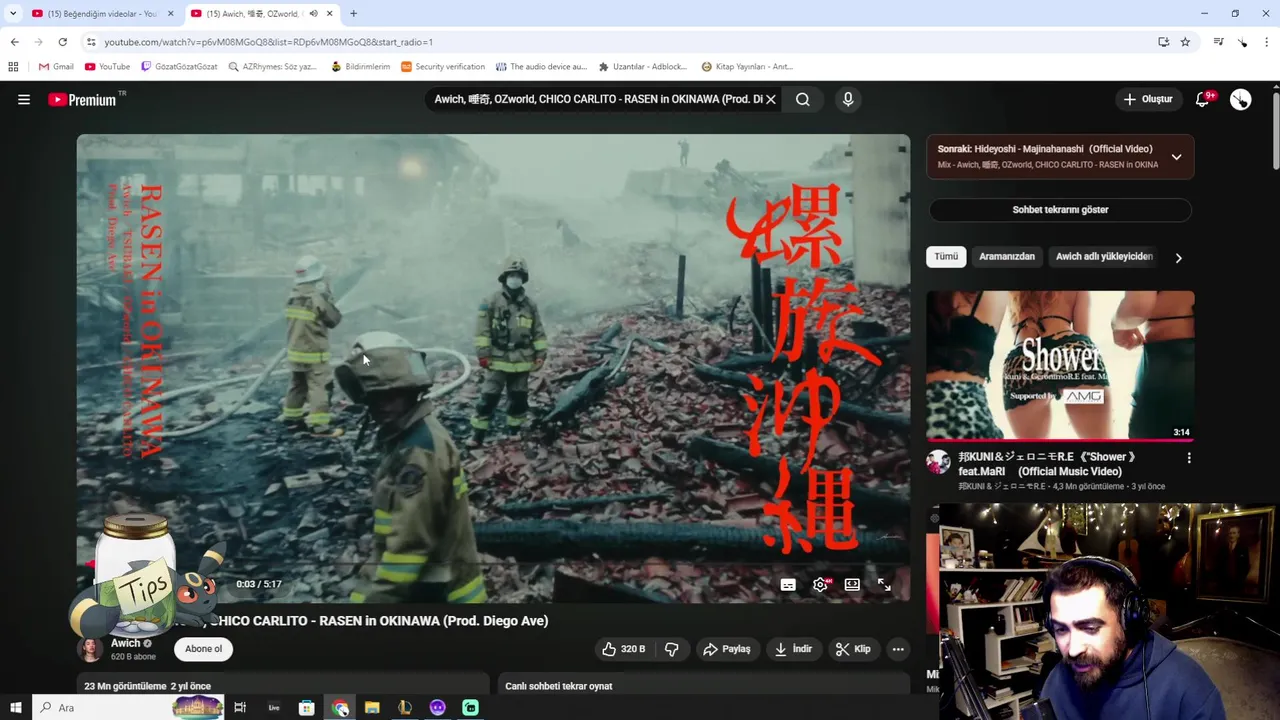Mute the Awich tab via speaker icon

(313, 14)
